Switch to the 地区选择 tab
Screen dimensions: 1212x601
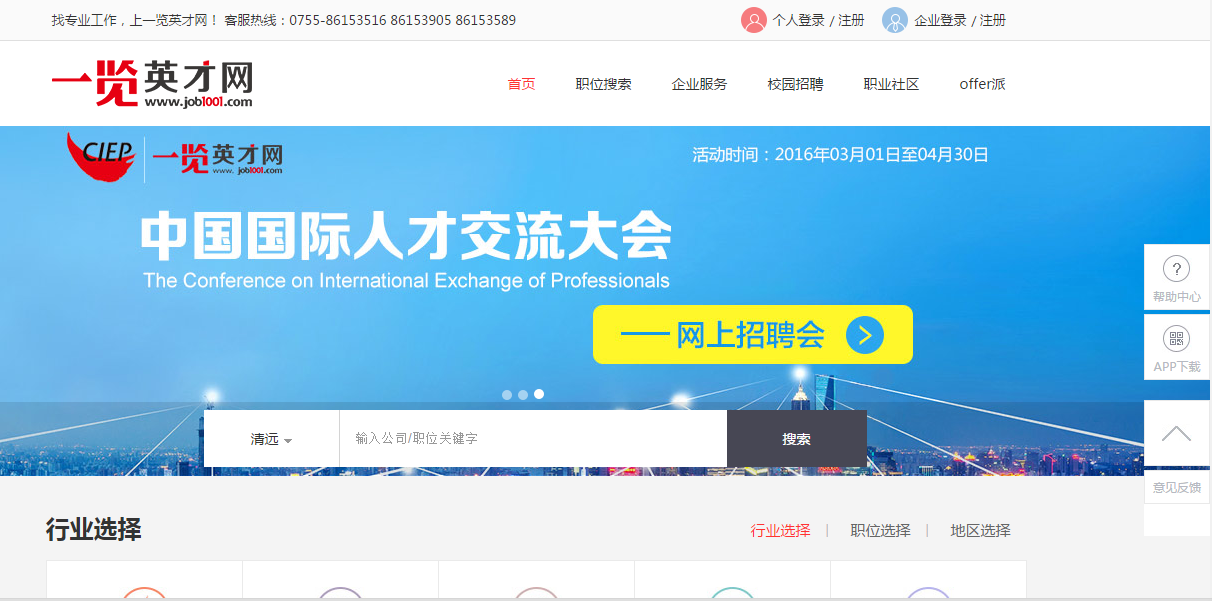point(980,531)
